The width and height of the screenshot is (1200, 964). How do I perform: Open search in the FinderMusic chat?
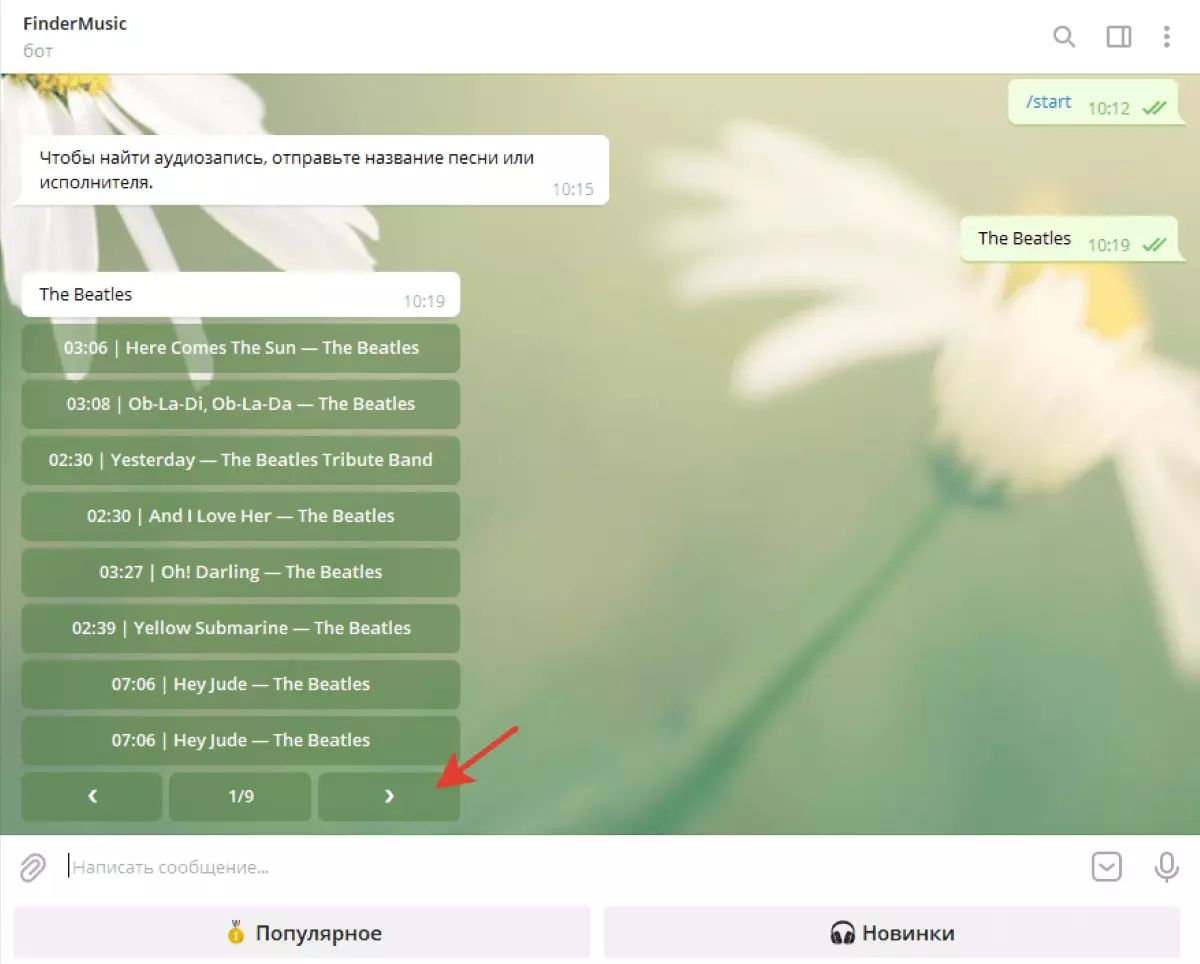click(x=1064, y=37)
